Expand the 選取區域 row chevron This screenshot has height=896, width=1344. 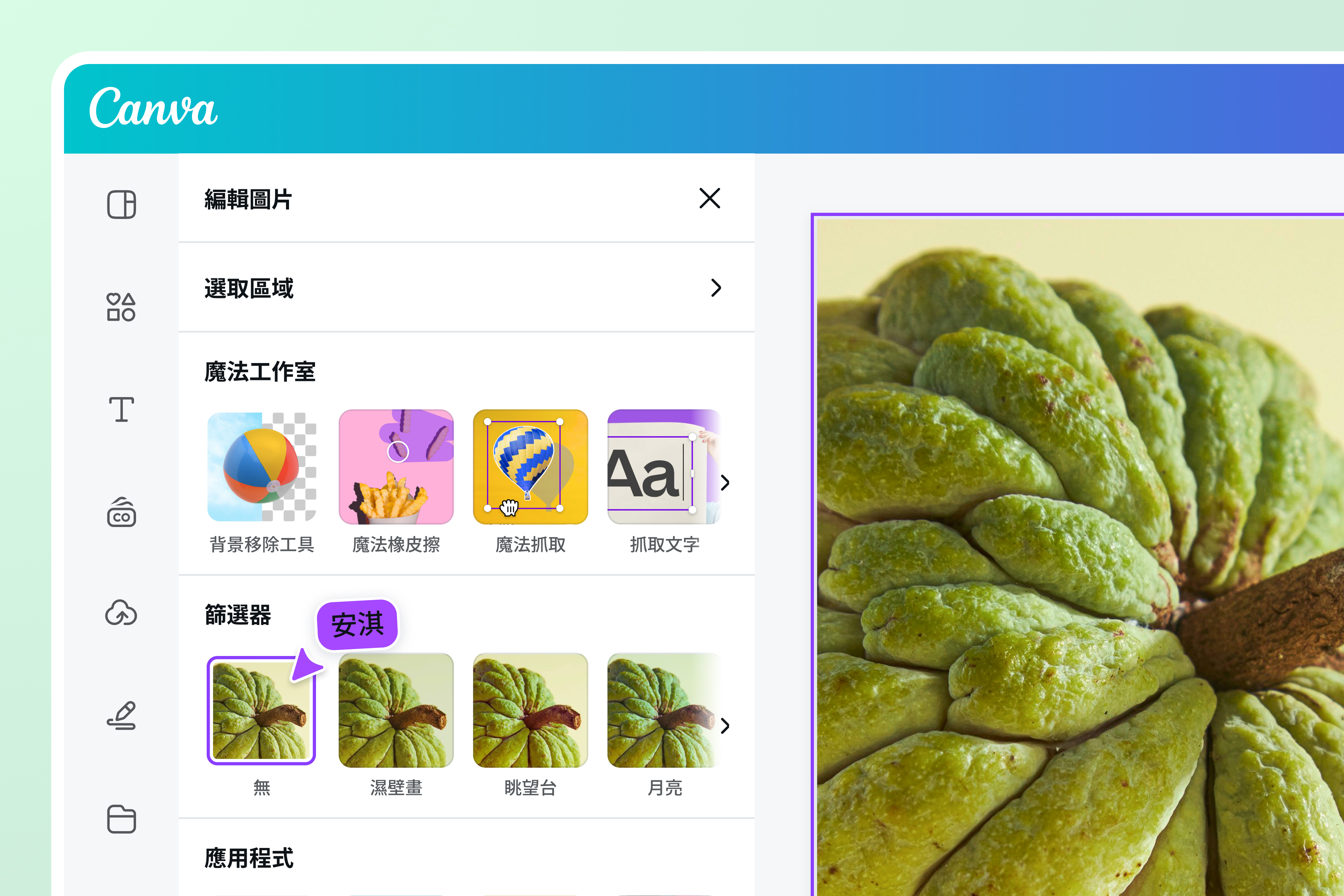coord(716,287)
